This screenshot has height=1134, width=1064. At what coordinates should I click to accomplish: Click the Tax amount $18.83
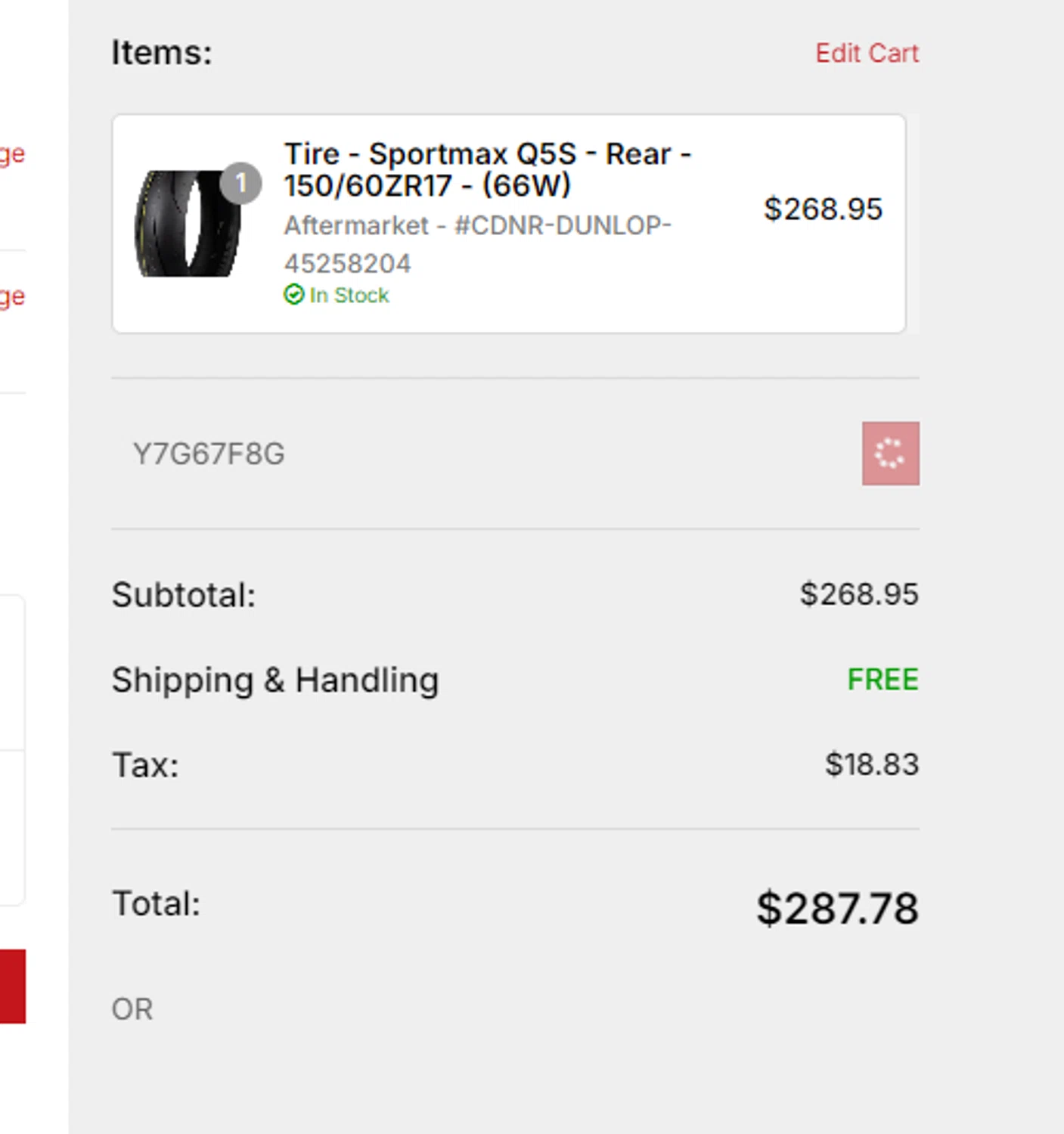[x=871, y=764]
